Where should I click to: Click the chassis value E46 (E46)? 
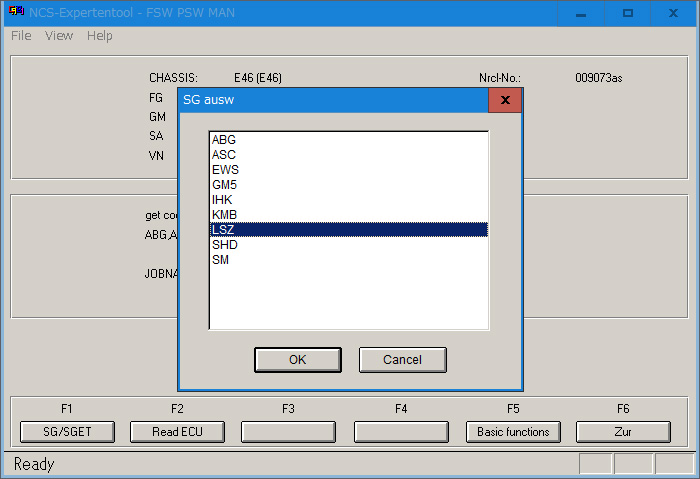pos(258,78)
